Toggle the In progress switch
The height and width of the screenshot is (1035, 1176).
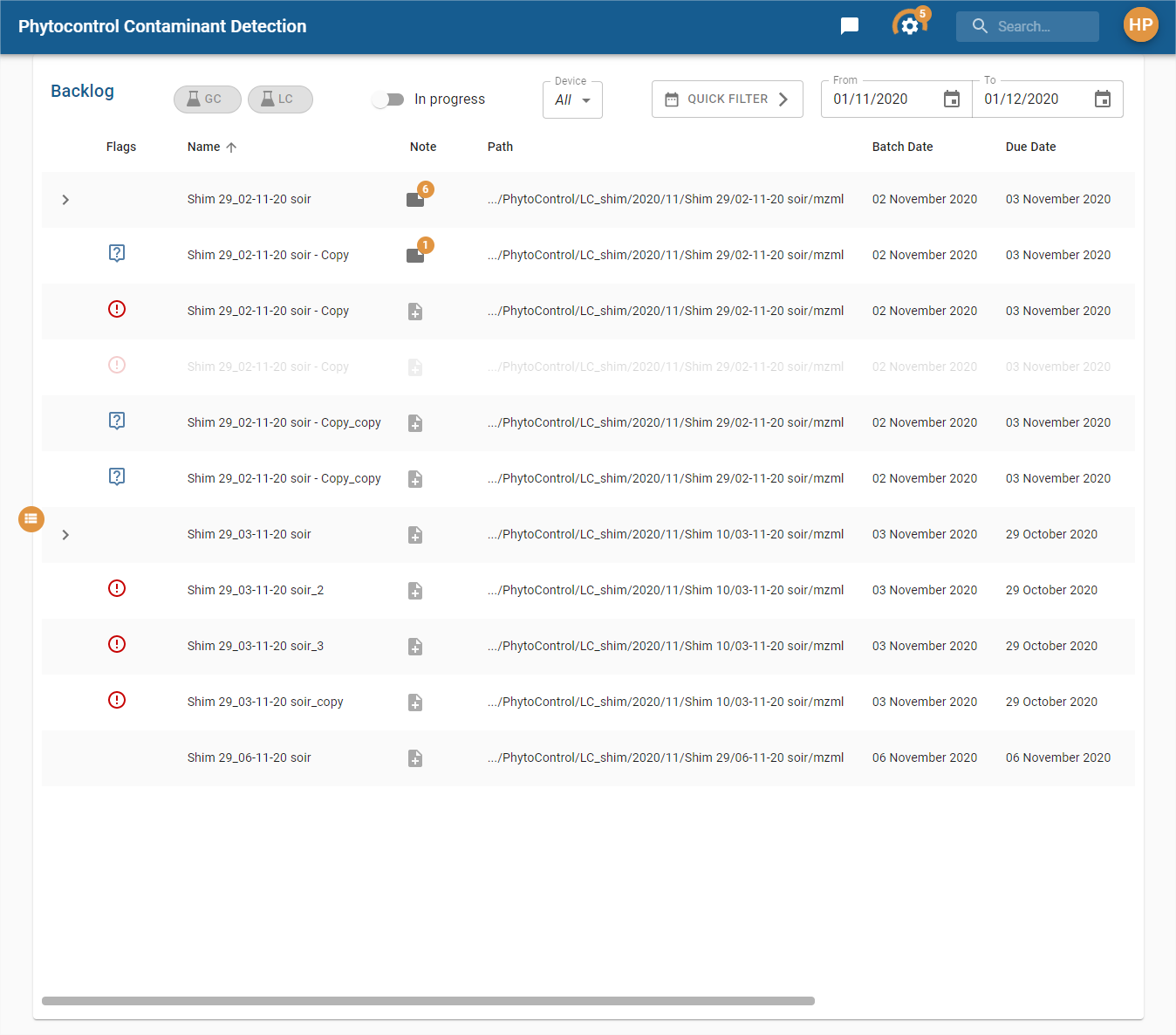388,99
